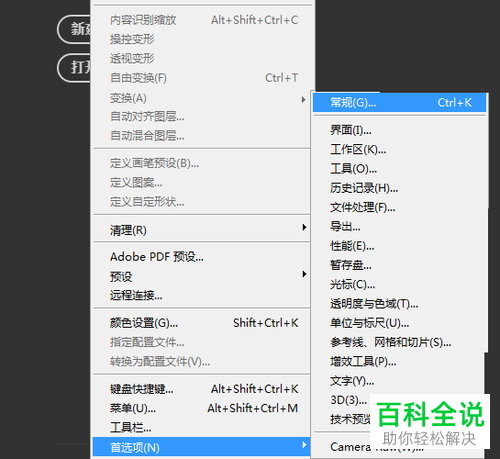500x459 pixels.
Task: Select 自动对齐图层... entry
Action: pos(202,117)
